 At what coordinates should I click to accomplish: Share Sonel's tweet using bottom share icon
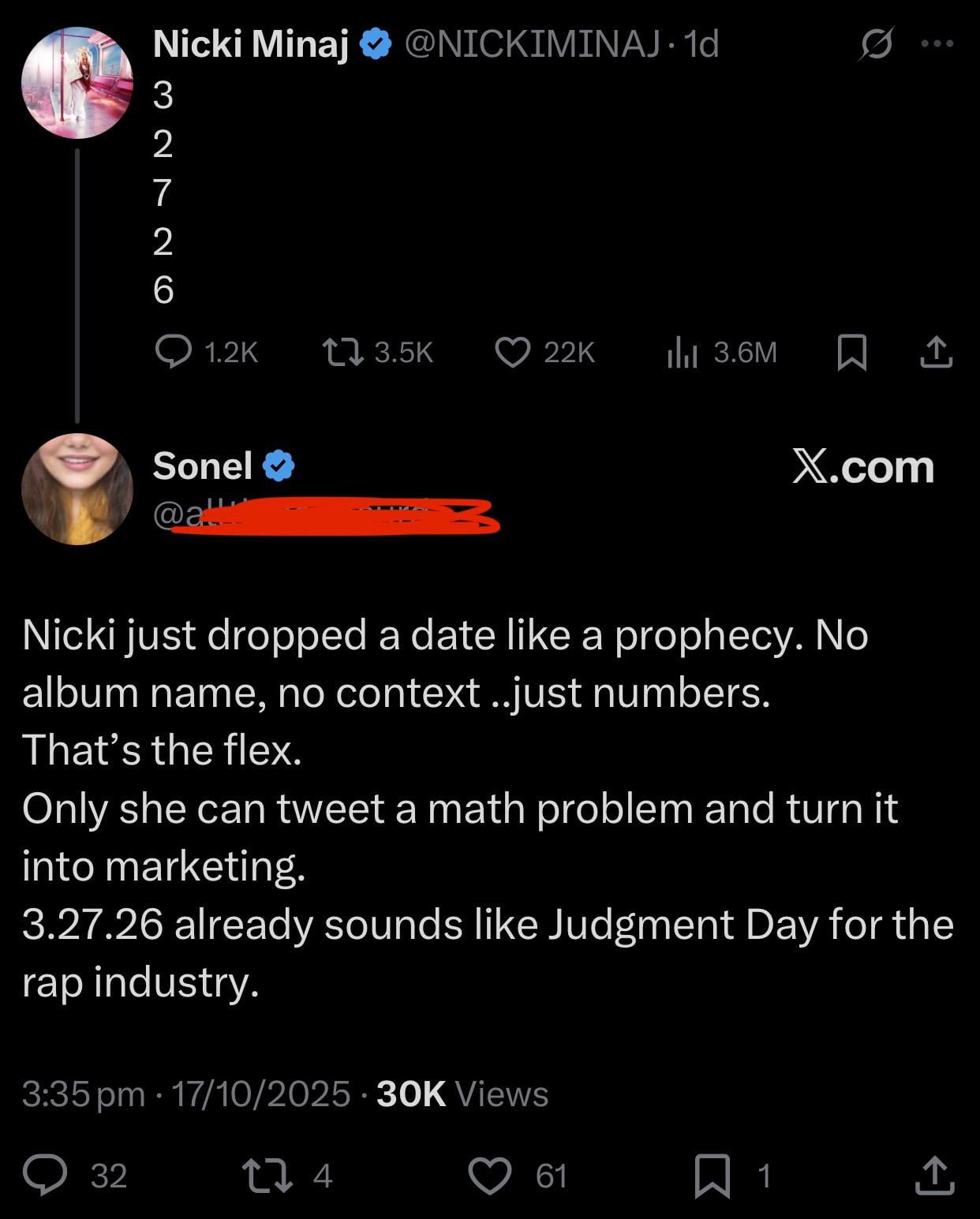click(935, 1175)
